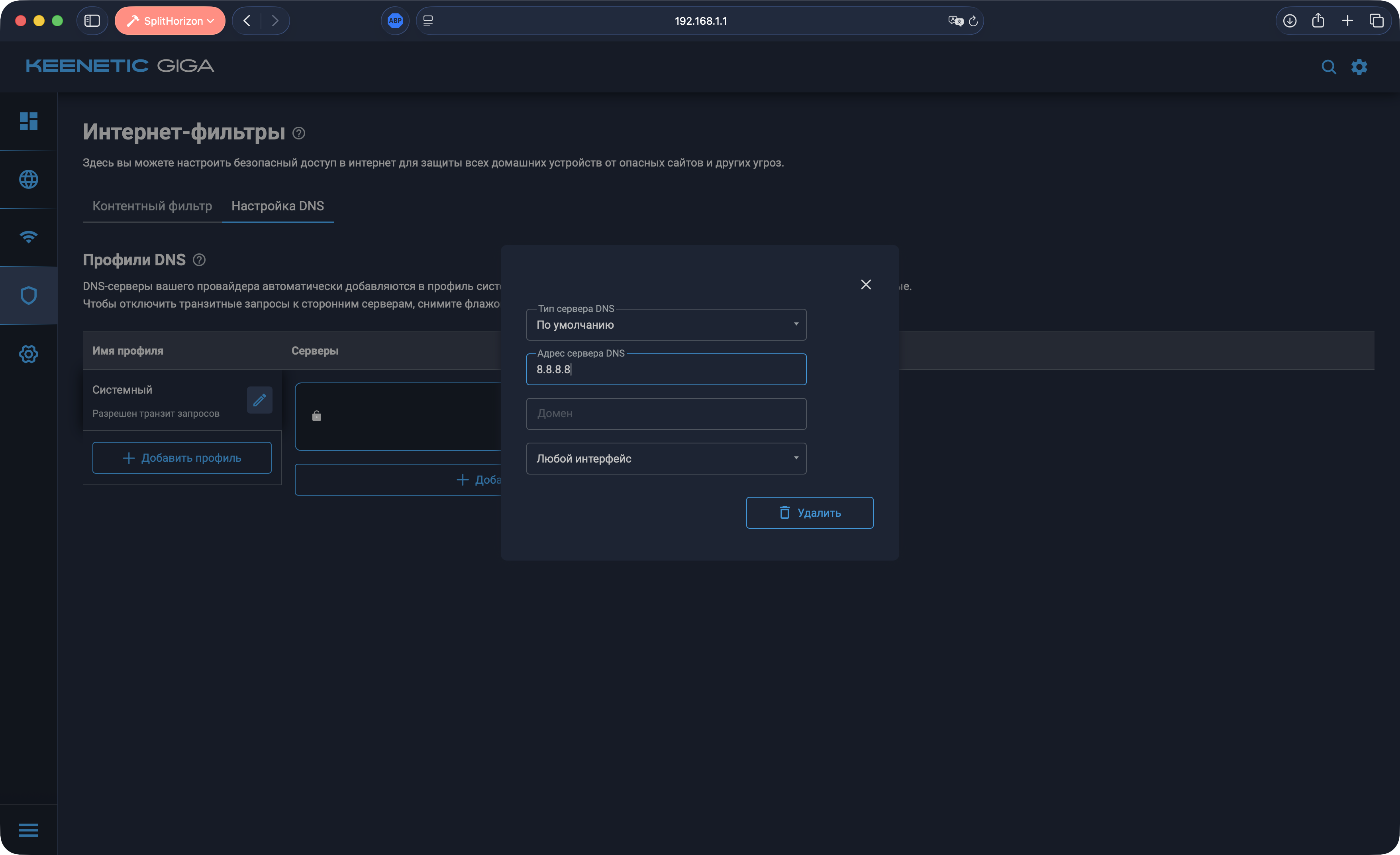The height and width of the screenshot is (855, 1400).
Task: Expand Любой интерфейс dropdown
Action: (666, 459)
